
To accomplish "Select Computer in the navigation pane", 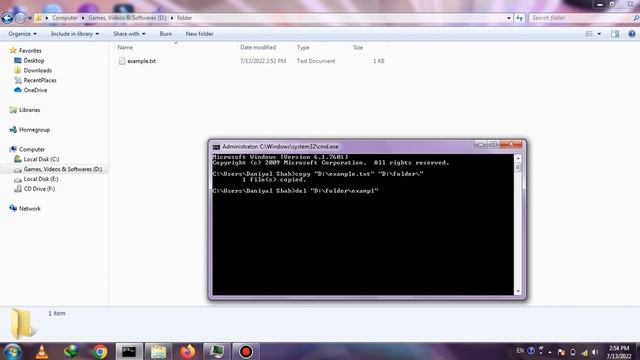I will pos(31,149).
